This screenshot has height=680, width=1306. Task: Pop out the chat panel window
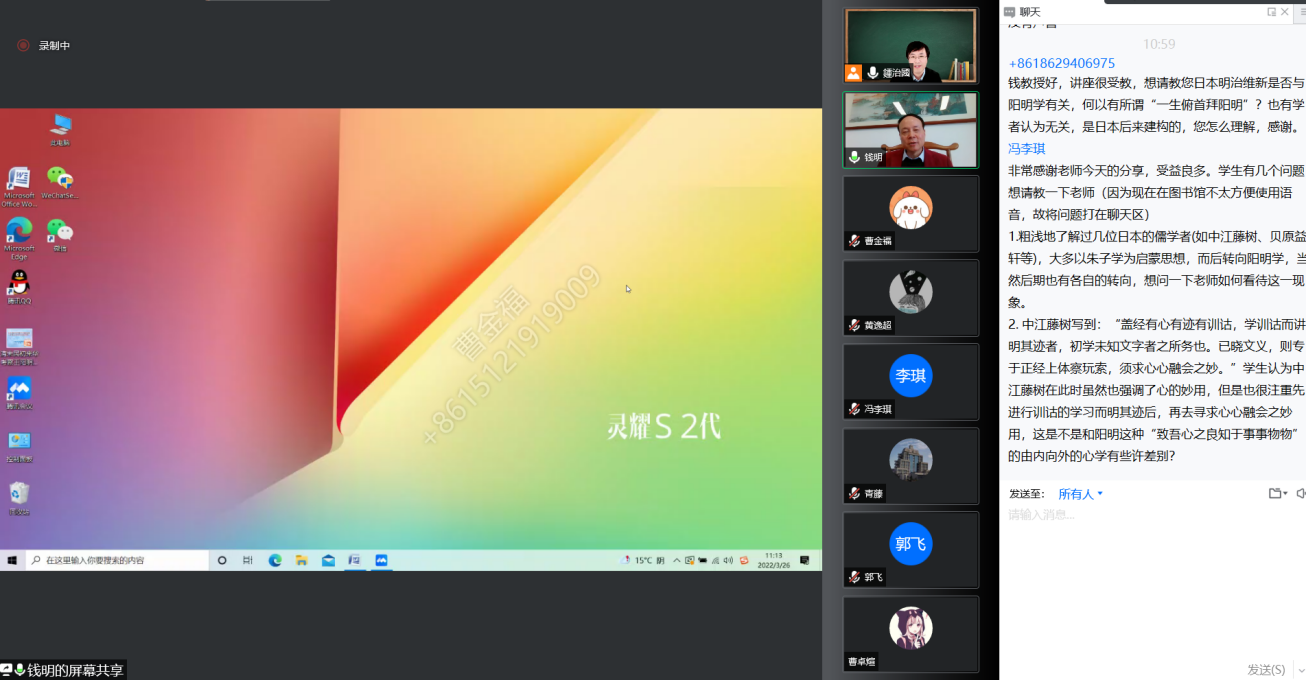click(1271, 12)
